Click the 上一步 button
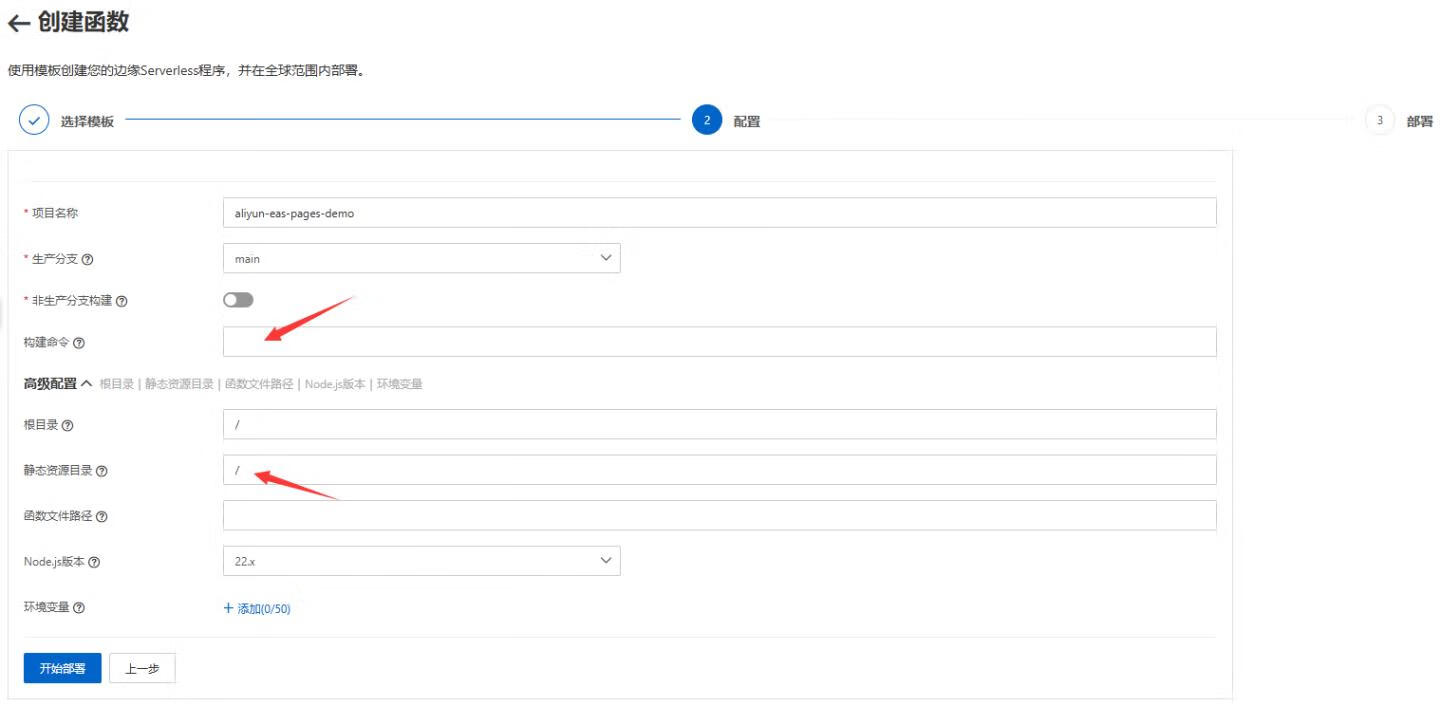Screen dimensions: 1440x725 pos(142,668)
